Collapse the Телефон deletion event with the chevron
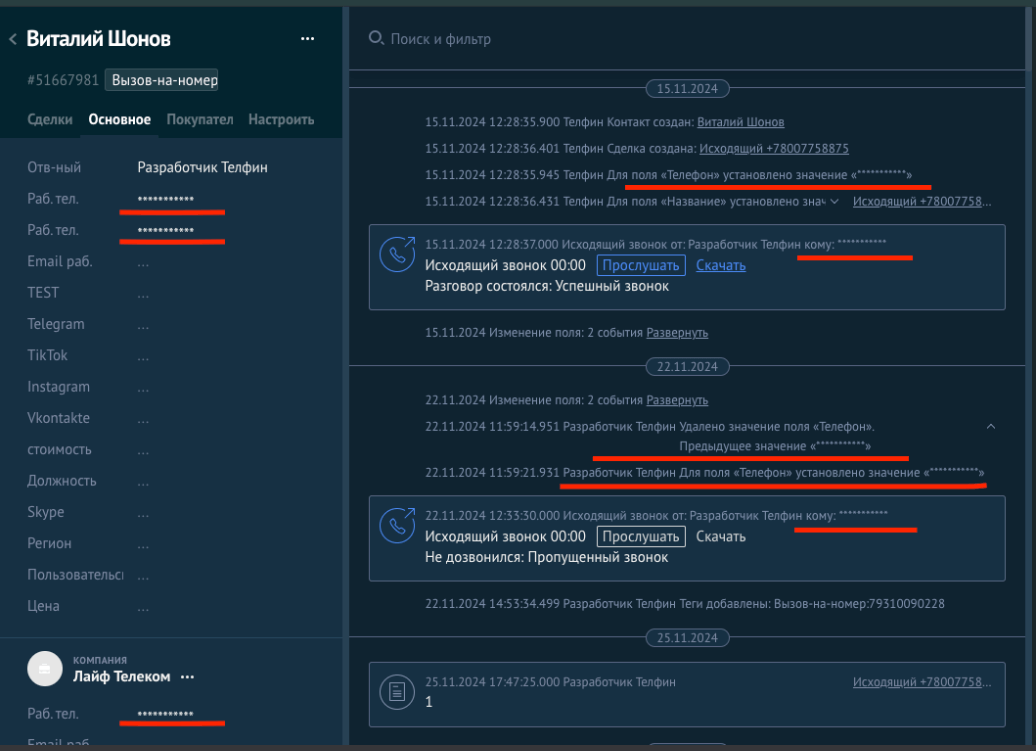1036x751 pixels. tap(990, 425)
